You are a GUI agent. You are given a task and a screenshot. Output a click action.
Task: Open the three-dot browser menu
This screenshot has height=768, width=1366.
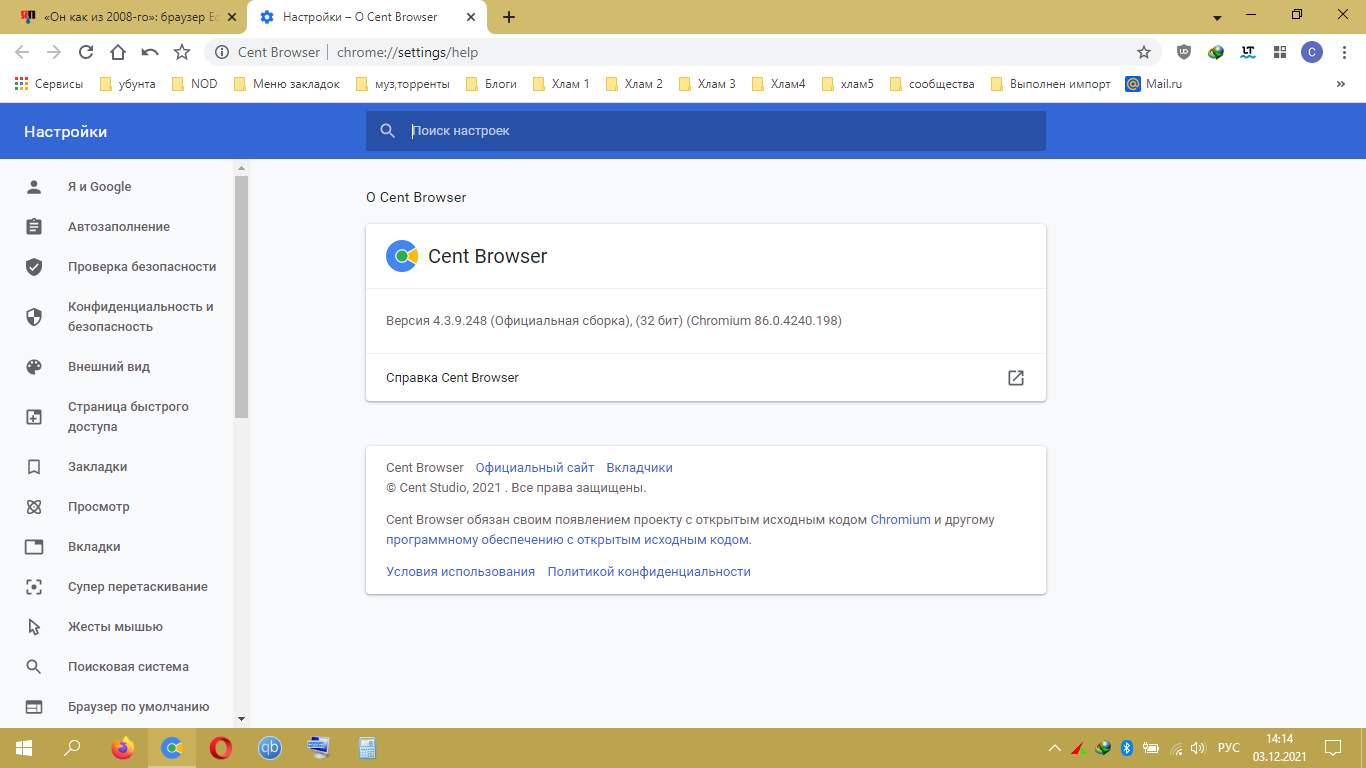click(x=1344, y=52)
